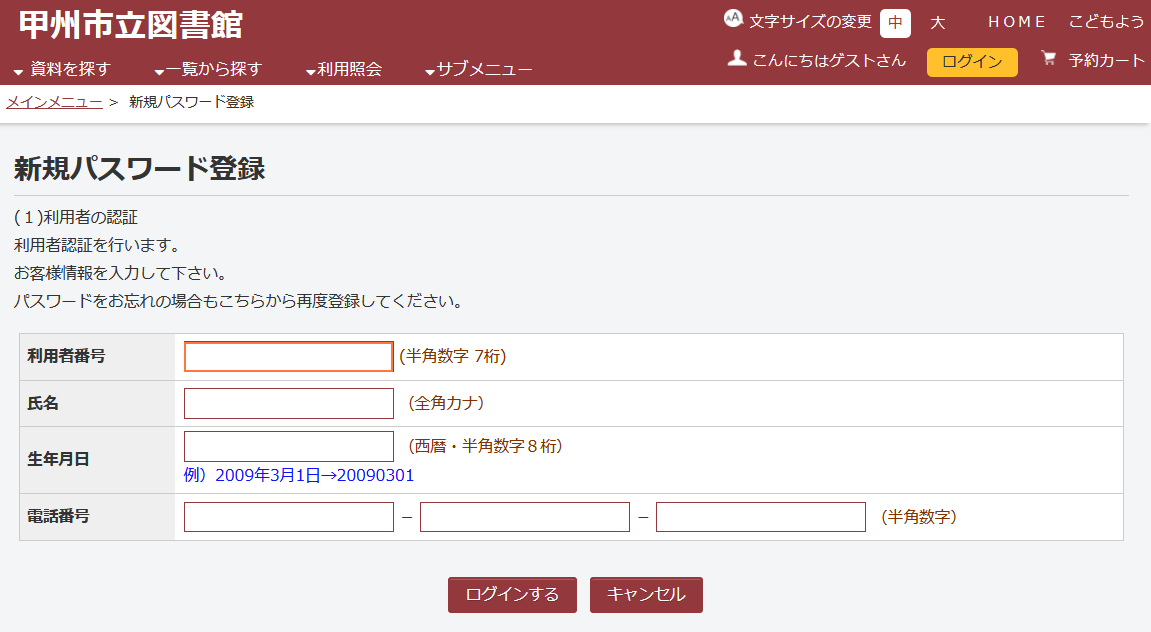This screenshot has width=1151, height=632.
Task: Set text size to 中 (medium)
Action: (x=895, y=23)
